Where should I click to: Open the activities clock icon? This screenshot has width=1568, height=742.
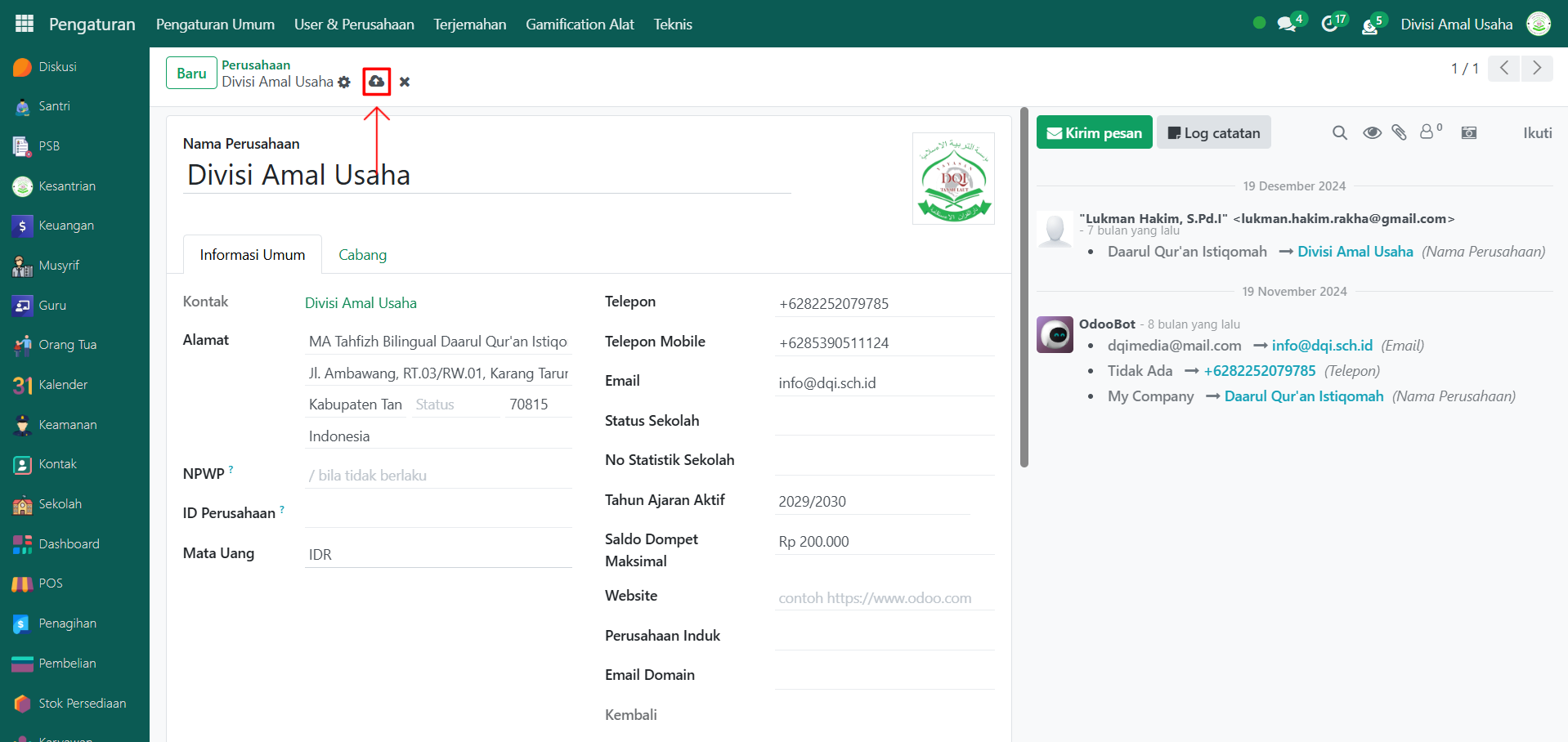[1329, 25]
